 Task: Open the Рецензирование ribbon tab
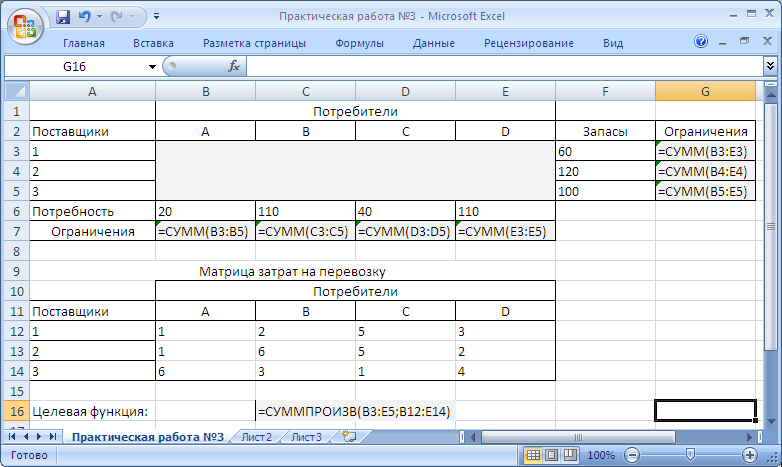529,43
